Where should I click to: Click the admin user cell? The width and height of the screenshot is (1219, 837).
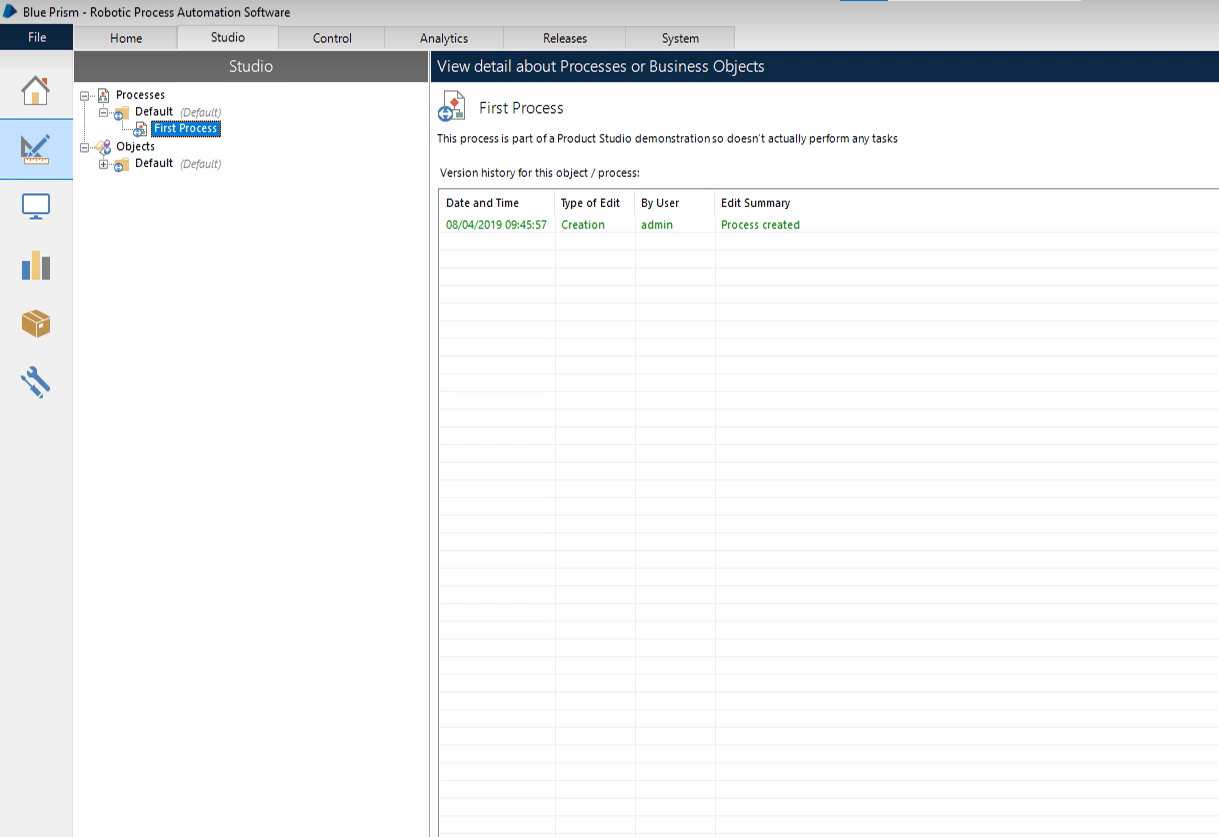coord(657,225)
